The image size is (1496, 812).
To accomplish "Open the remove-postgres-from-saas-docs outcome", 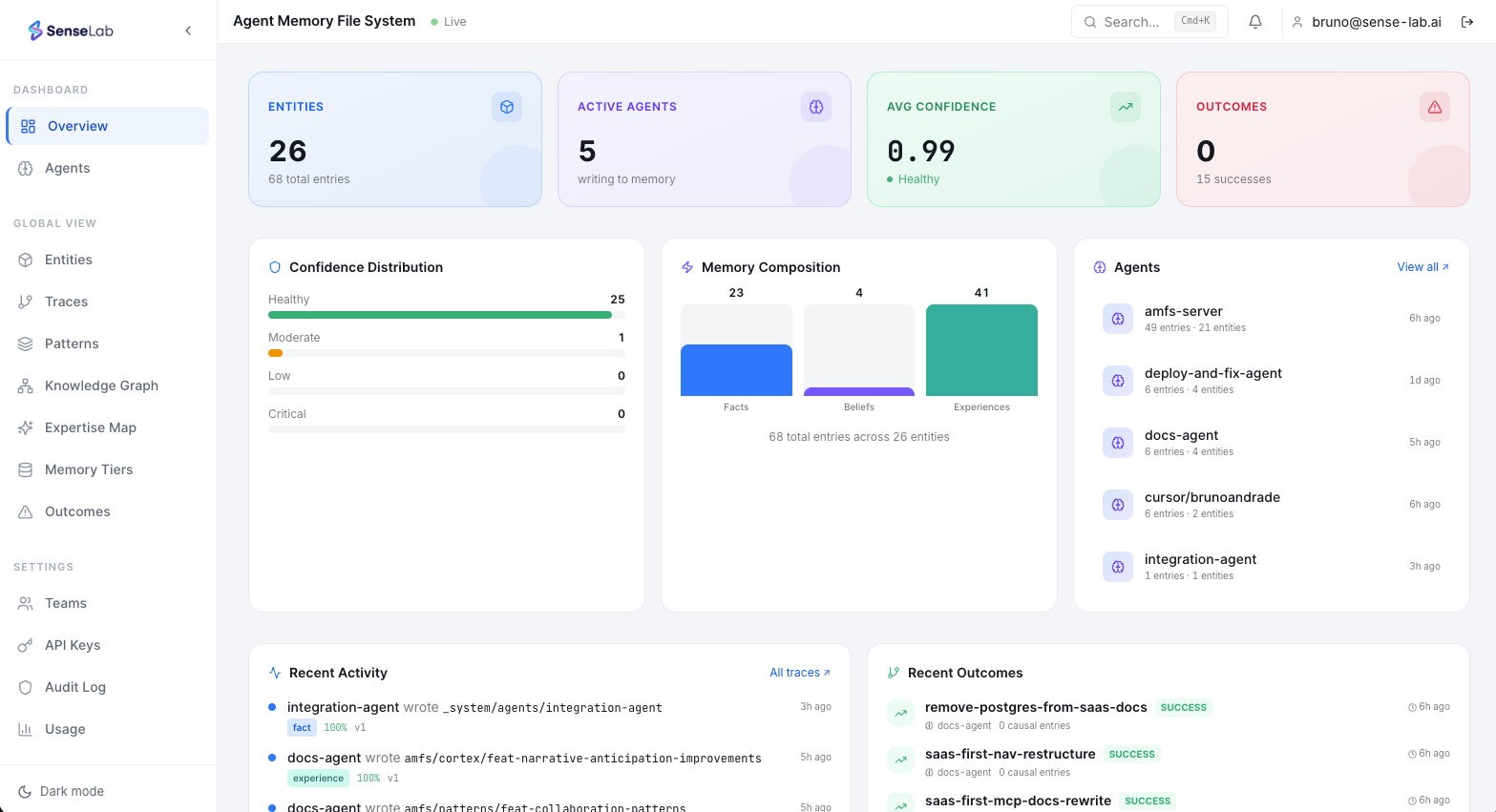I will pyautogui.click(x=1035, y=707).
